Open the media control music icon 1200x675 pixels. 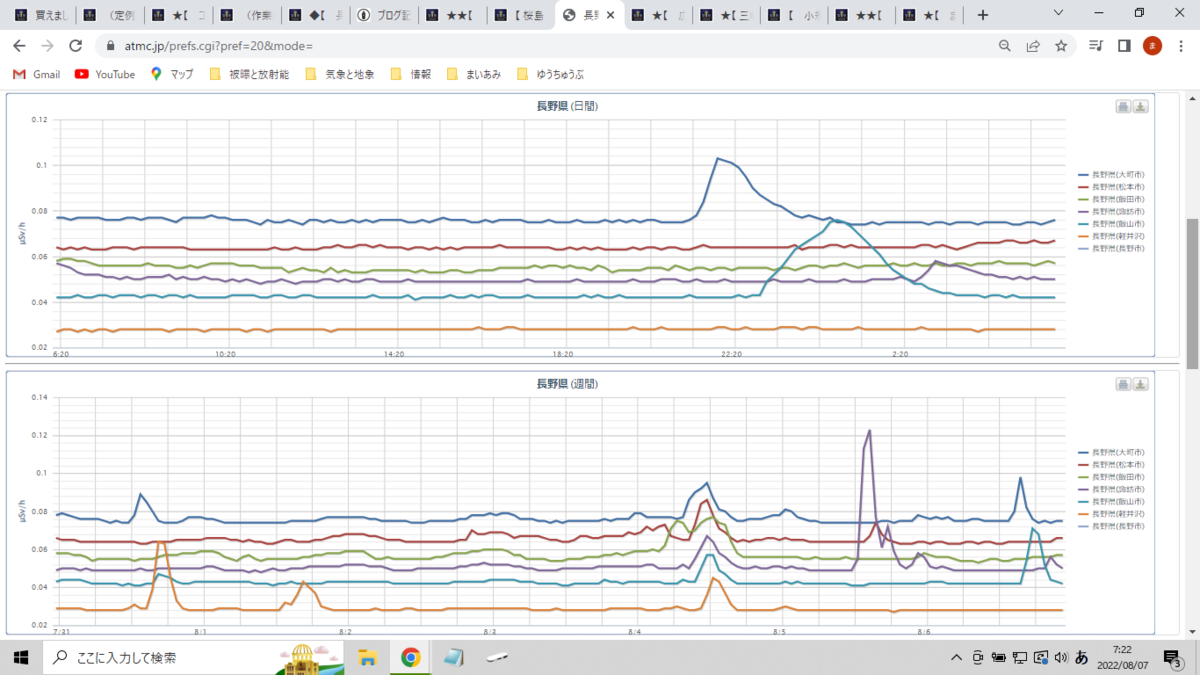tap(1097, 46)
